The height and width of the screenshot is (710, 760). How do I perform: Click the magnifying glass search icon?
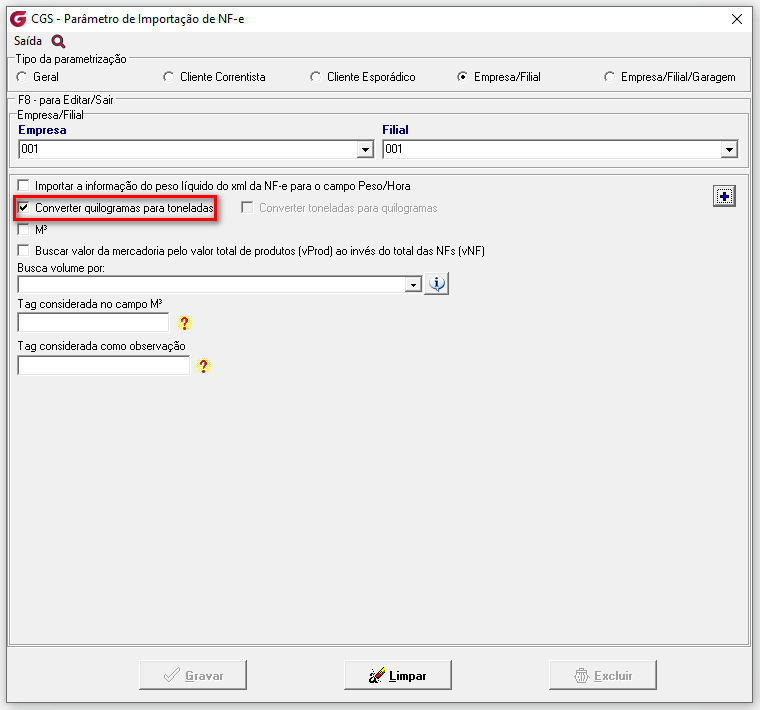click(58, 41)
